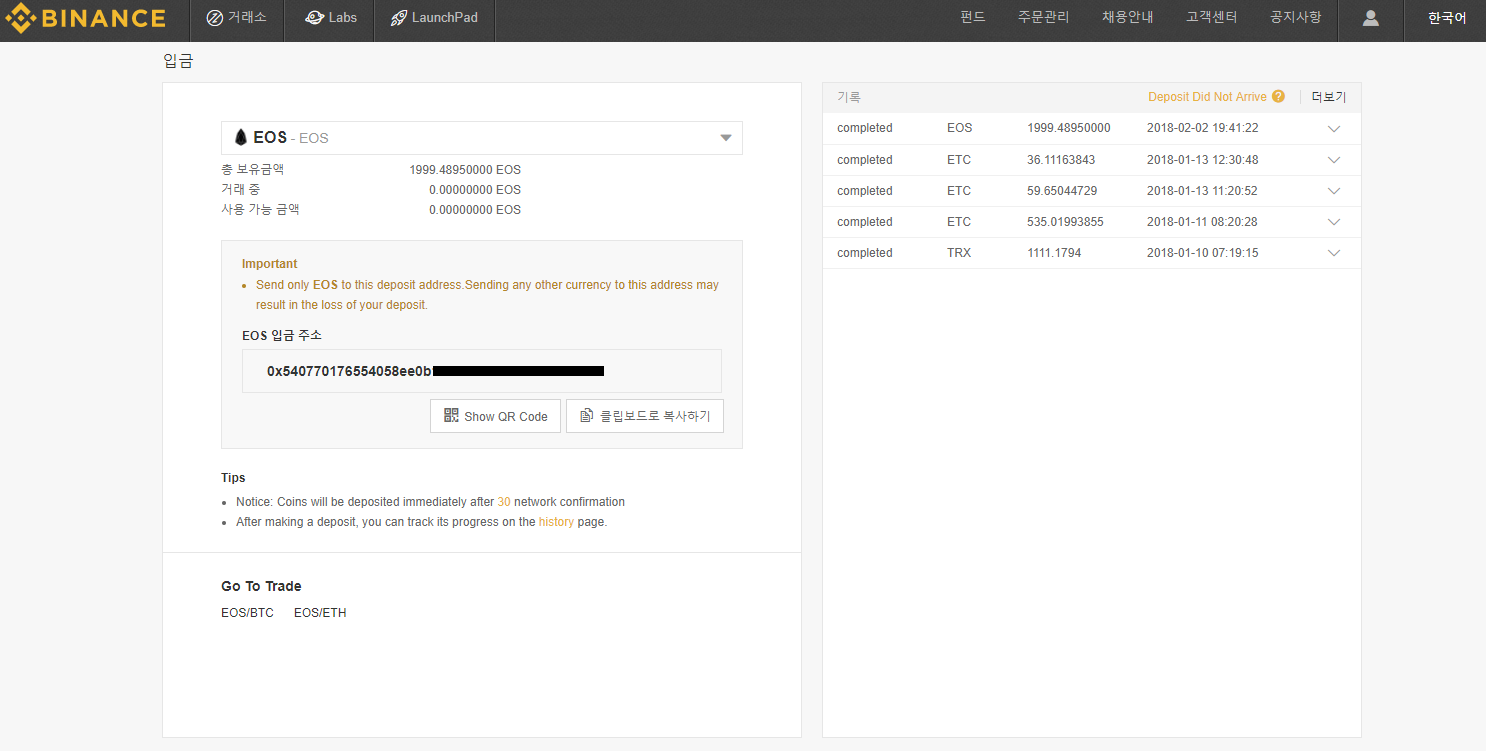The image size is (1486, 751).
Task: Open the 거래소 exchange menu
Action: [236, 18]
